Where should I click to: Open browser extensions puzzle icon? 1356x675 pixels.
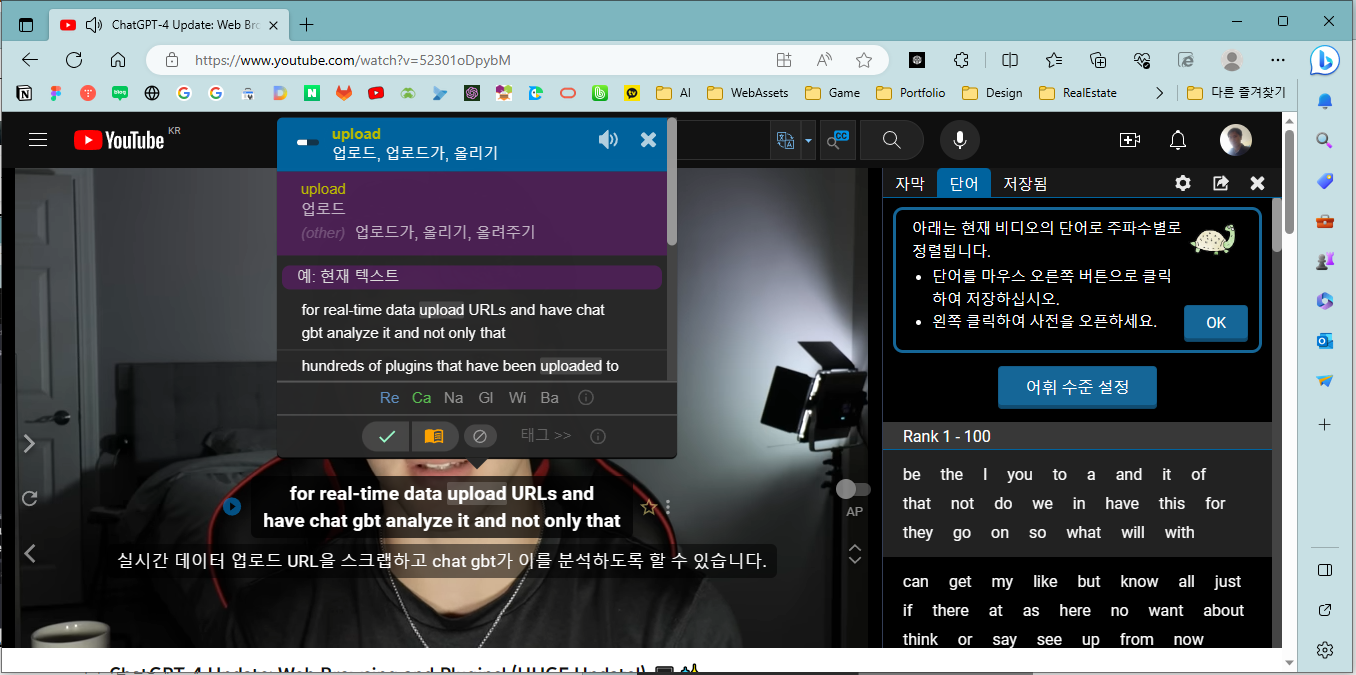962,60
